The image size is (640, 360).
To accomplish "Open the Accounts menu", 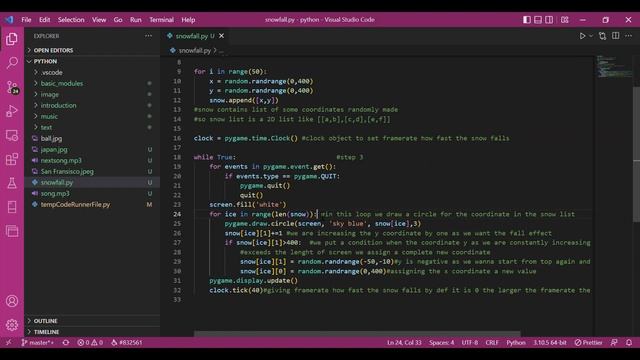I will (x=12, y=301).
